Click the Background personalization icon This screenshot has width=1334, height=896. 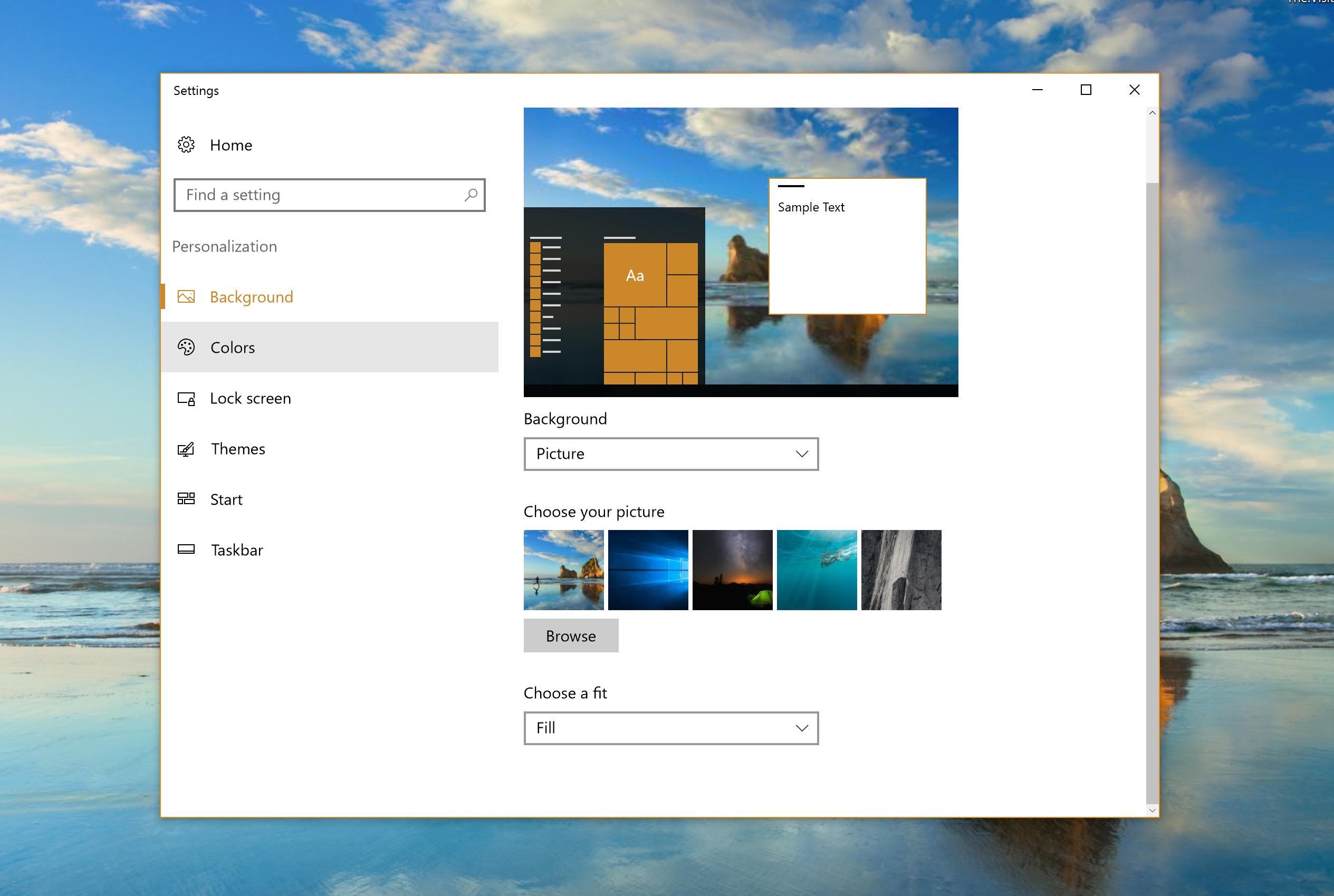[187, 296]
